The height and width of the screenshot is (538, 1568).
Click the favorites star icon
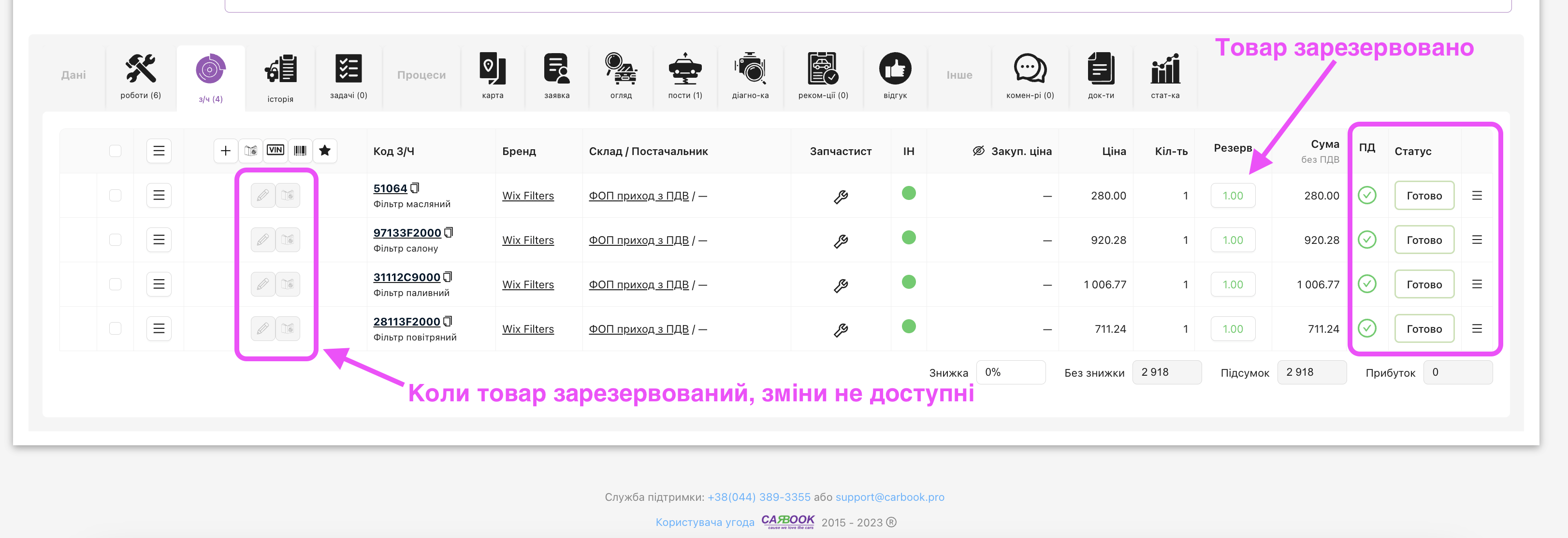pos(325,150)
